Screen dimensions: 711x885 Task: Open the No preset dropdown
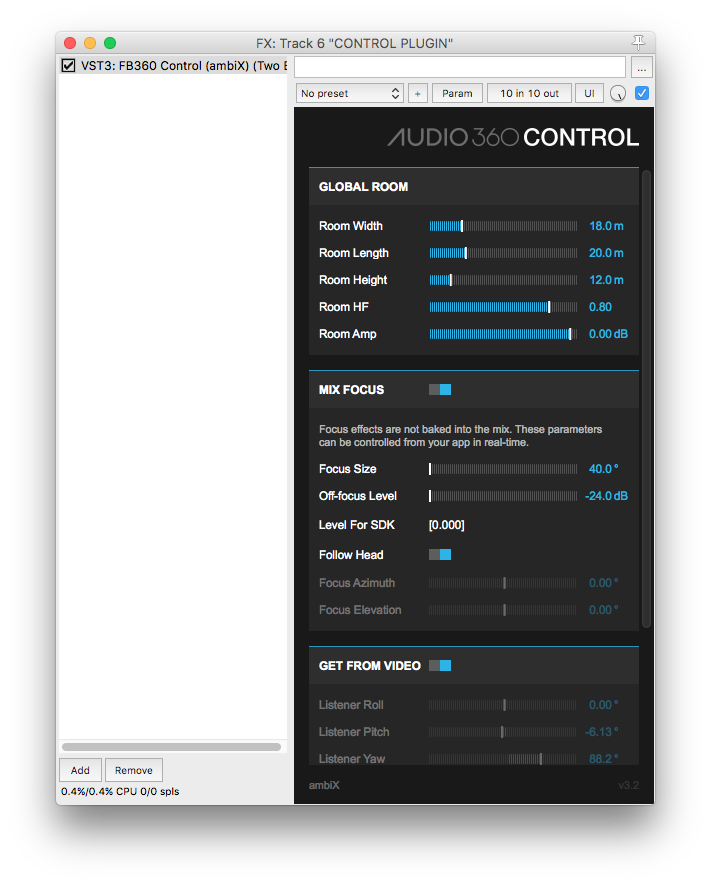click(349, 94)
